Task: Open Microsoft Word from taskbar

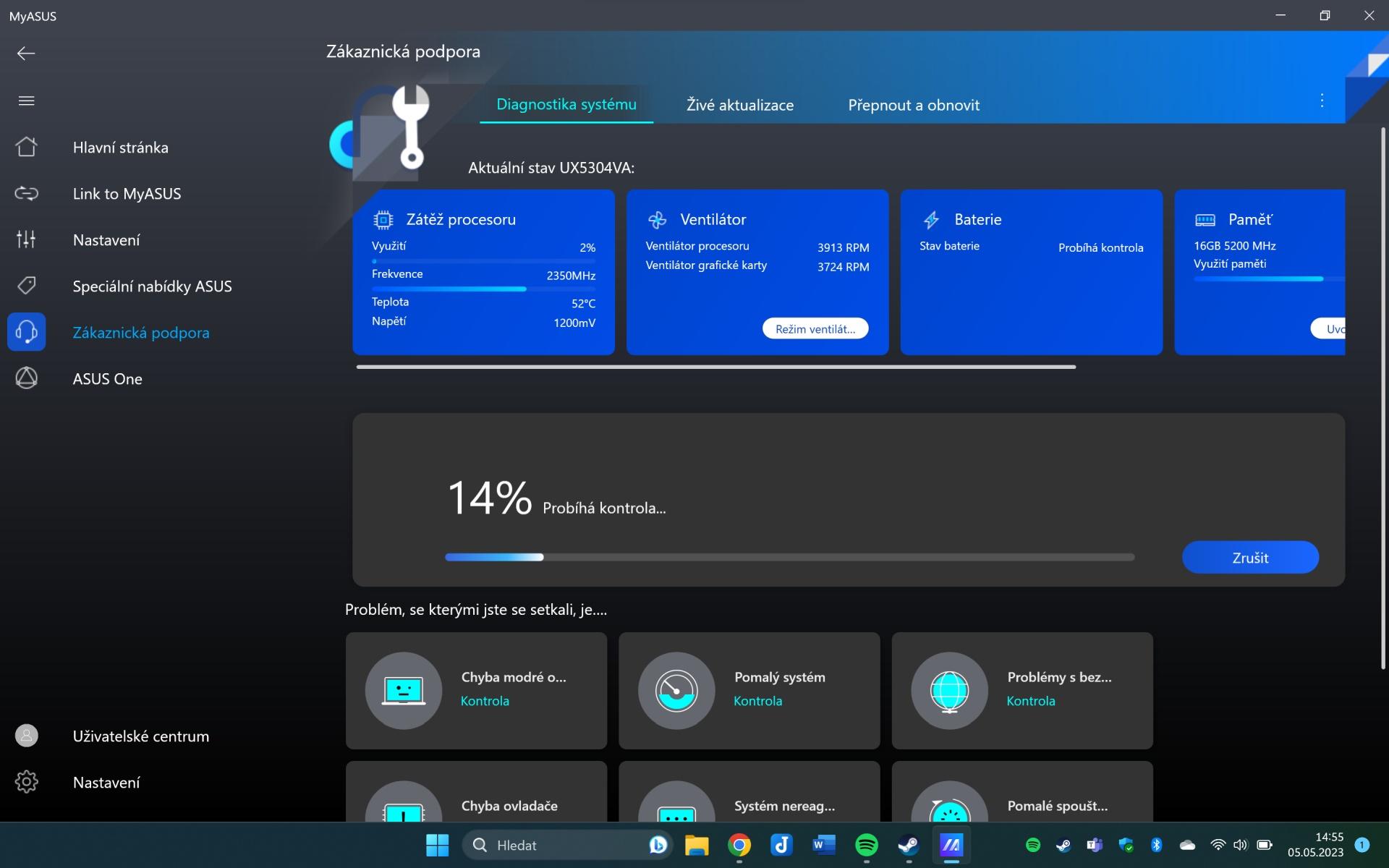Action: [x=824, y=845]
